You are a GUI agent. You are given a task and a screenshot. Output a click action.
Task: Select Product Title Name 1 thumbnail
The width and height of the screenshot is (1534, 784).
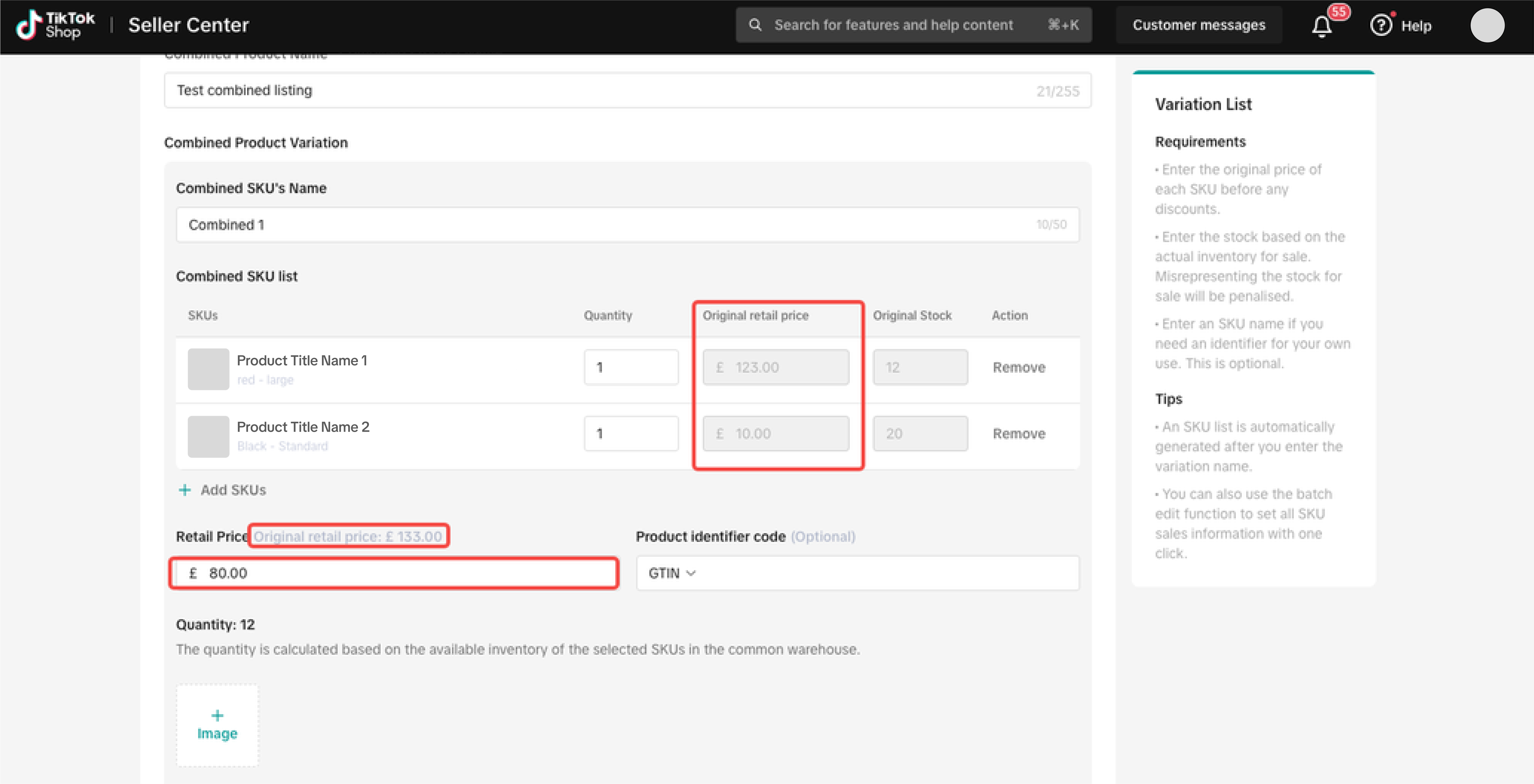[208, 369]
